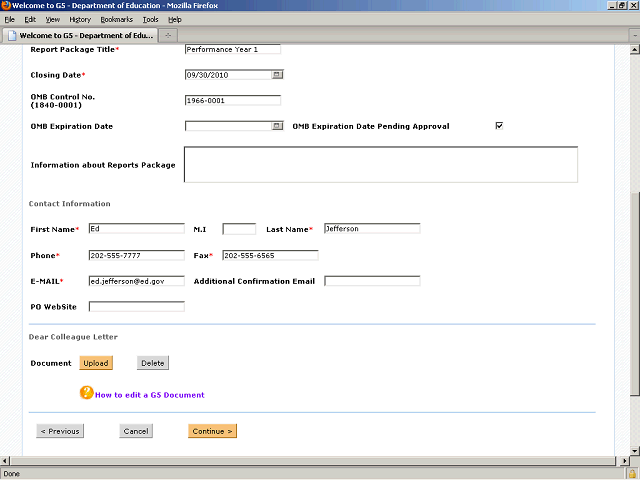
Task: Click the padlock security icon in status bar
Action: point(632,474)
